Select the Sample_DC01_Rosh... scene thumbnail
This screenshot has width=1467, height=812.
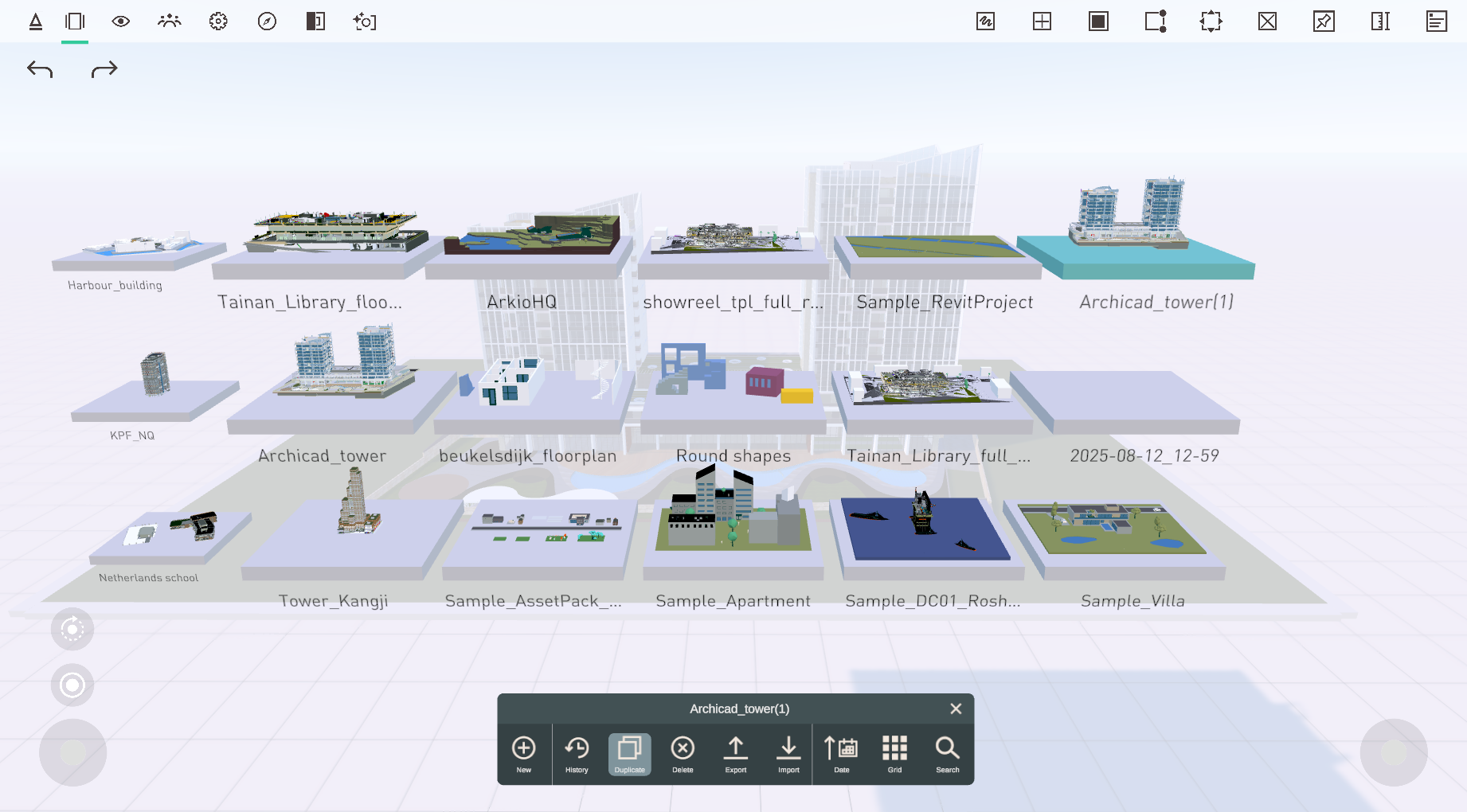(928, 532)
